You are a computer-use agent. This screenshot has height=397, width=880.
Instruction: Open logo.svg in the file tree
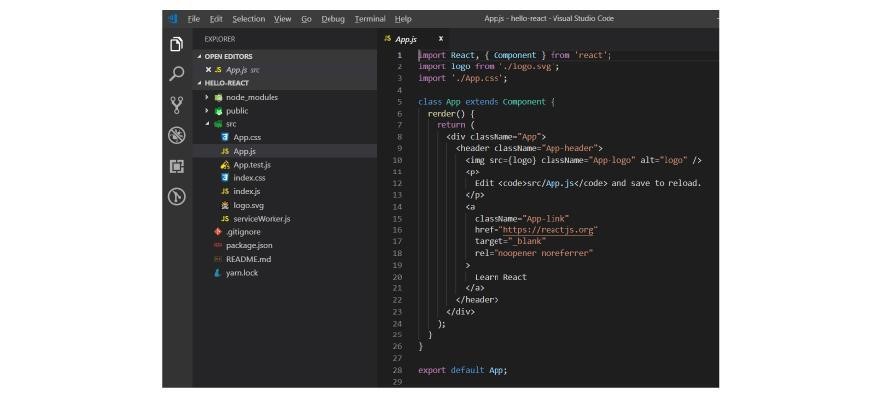[x=249, y=205]
